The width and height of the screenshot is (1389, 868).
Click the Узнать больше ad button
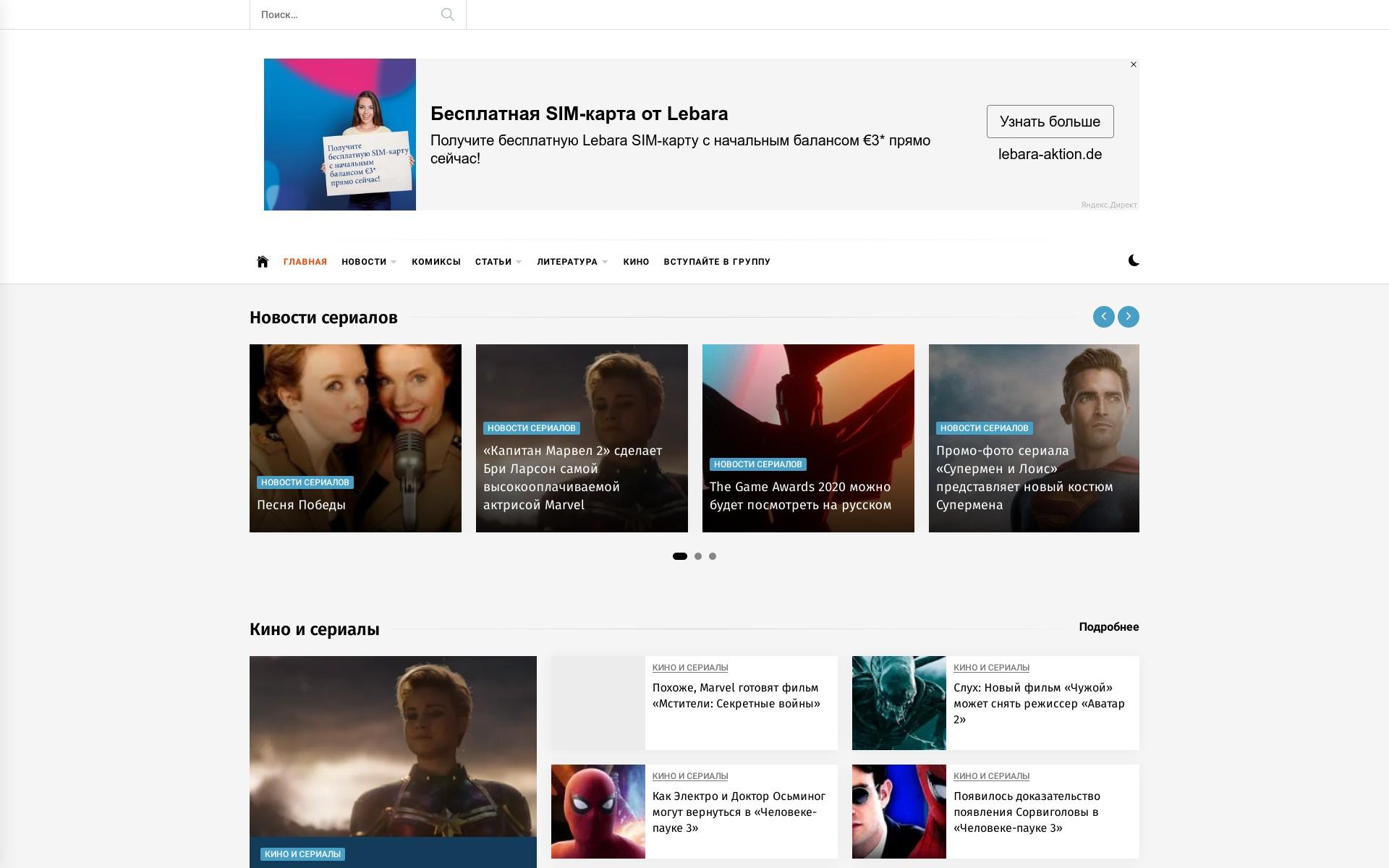[1050, 122]
